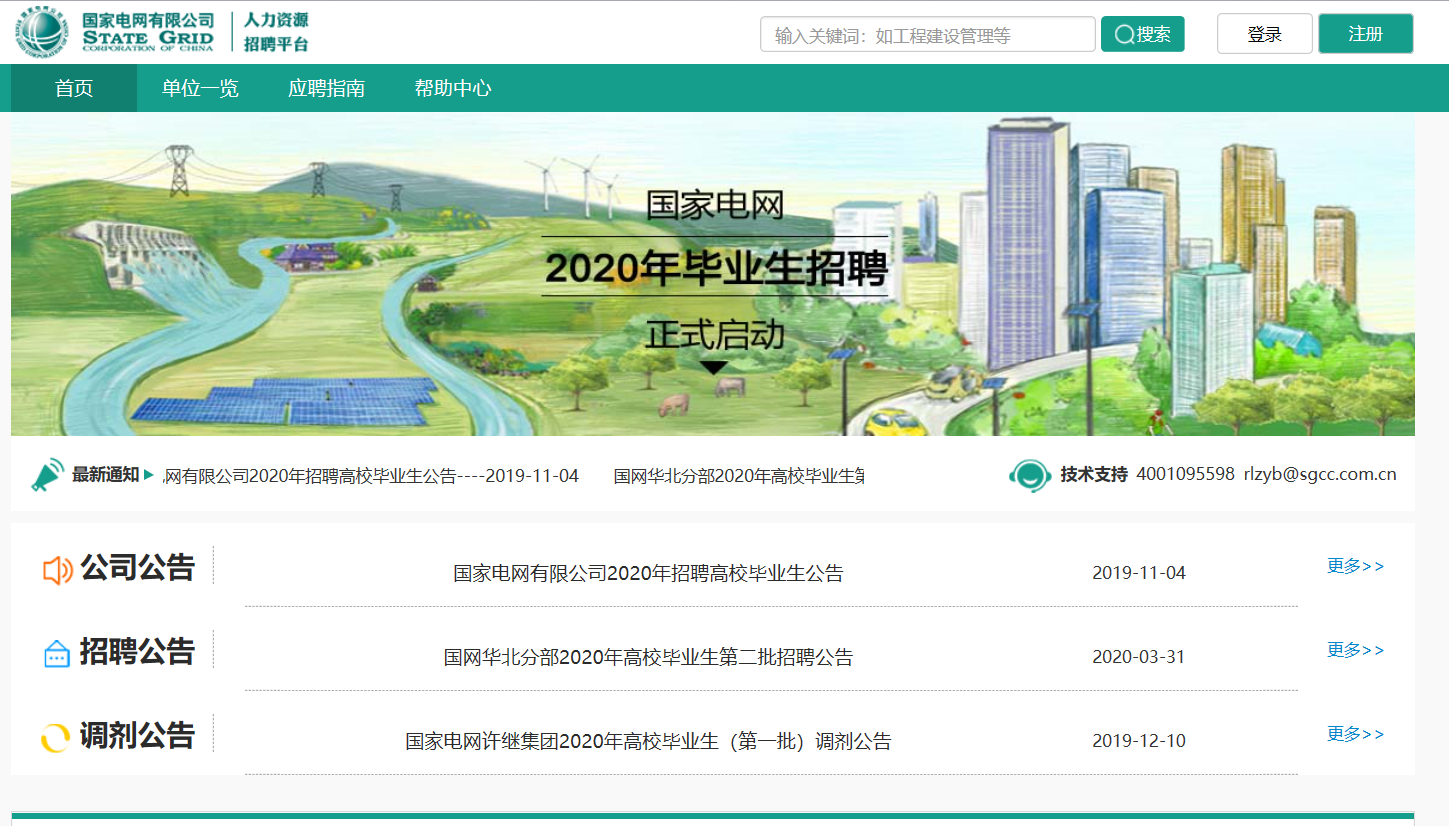Image resolution: width=1449 pixels, height=826 pixels.
Task: Open the 应聘指南 navigation tab
Action: pos(326,88)
